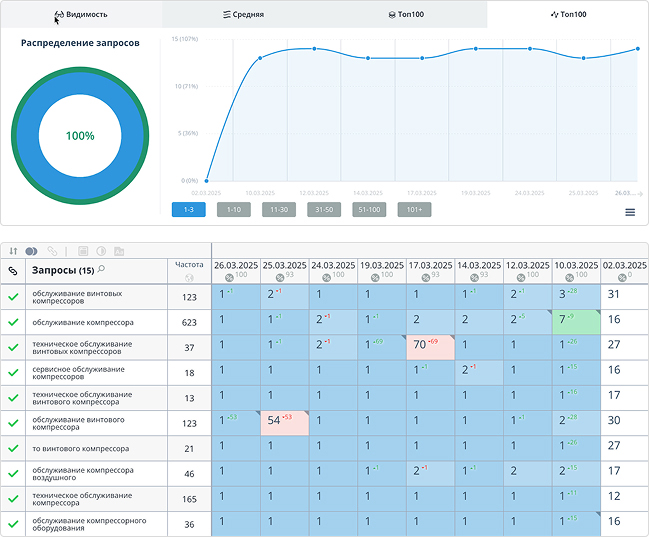
Task: Click the sort arrows icon above the table
Action: (14, 250)
